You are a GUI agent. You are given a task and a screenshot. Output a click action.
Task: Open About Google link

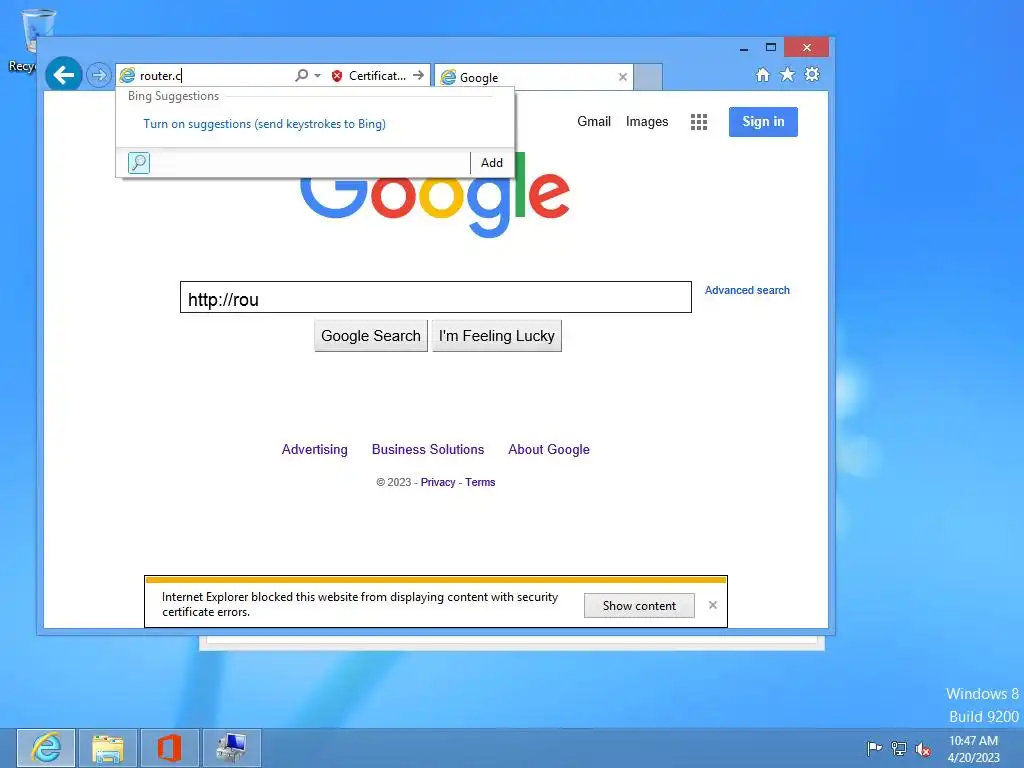pos(549,449)
